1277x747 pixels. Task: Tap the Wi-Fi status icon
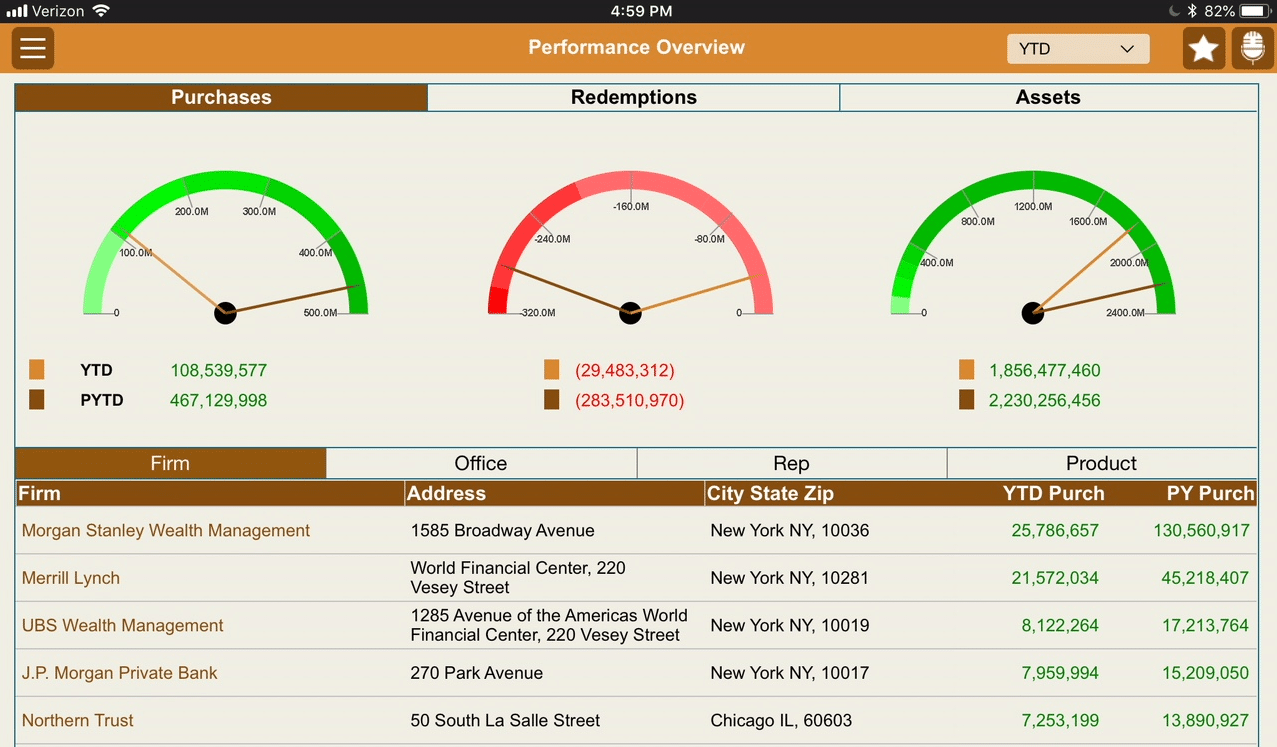coord(101,11)
